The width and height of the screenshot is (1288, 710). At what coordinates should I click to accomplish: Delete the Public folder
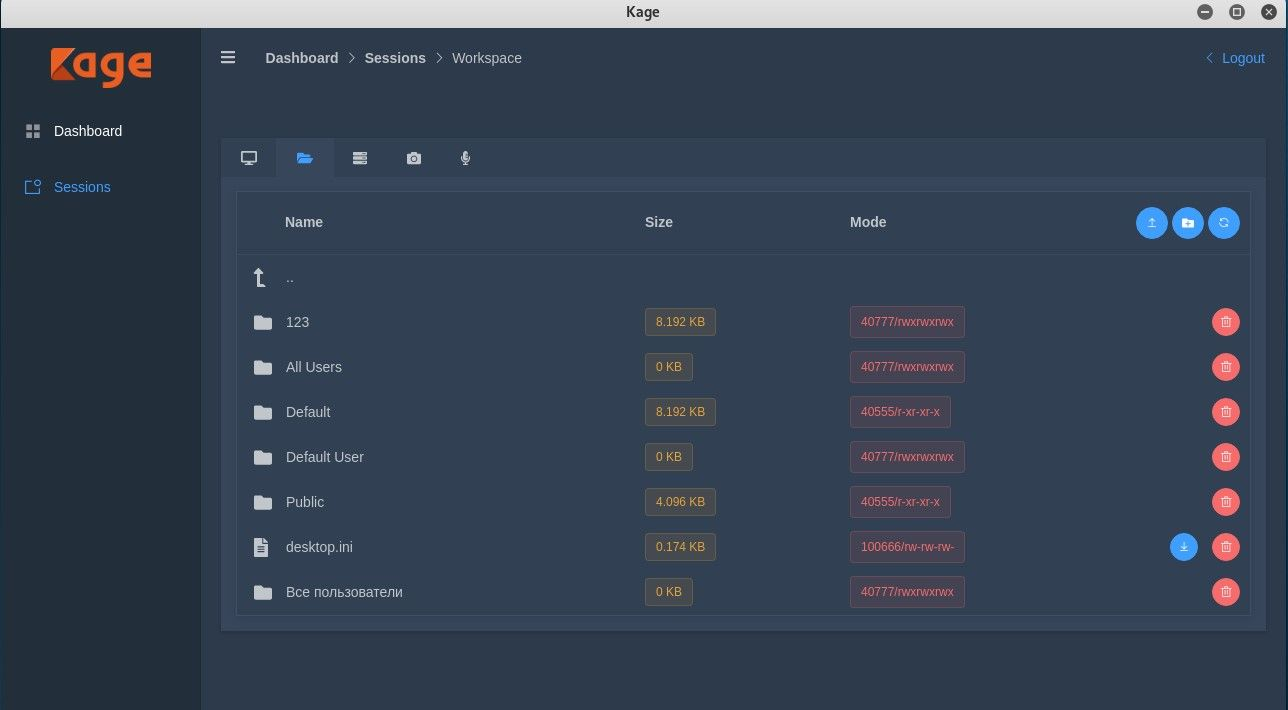pos(1226,502)
